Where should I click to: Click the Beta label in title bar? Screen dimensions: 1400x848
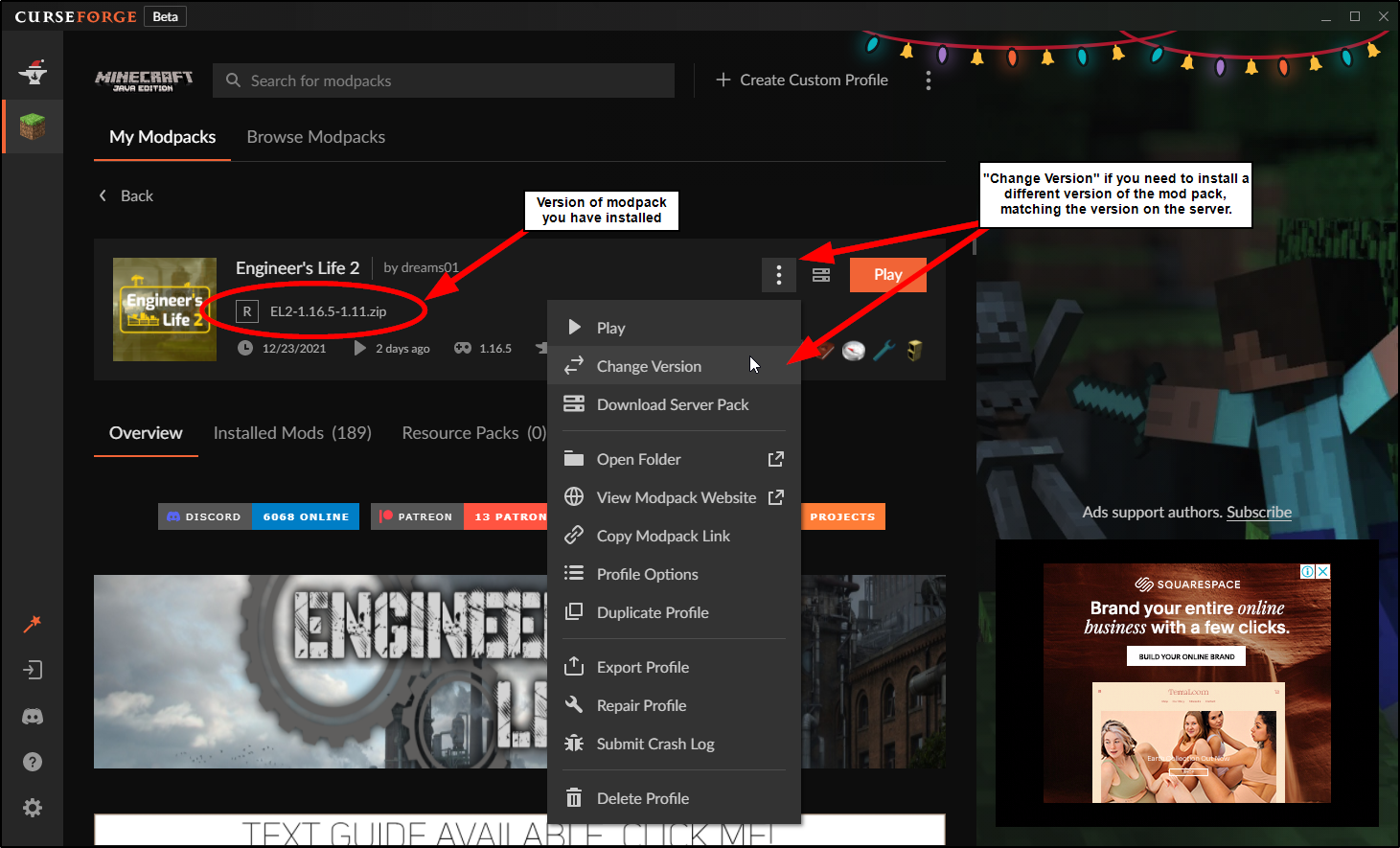click(x=166, y=16)
